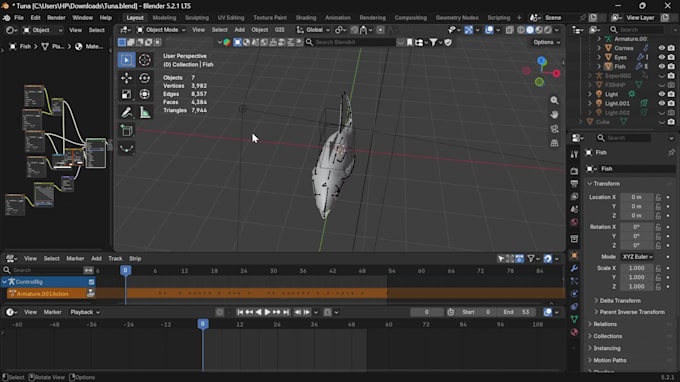Pick the Transform tool in viewport toolbar

click(144, 94)
